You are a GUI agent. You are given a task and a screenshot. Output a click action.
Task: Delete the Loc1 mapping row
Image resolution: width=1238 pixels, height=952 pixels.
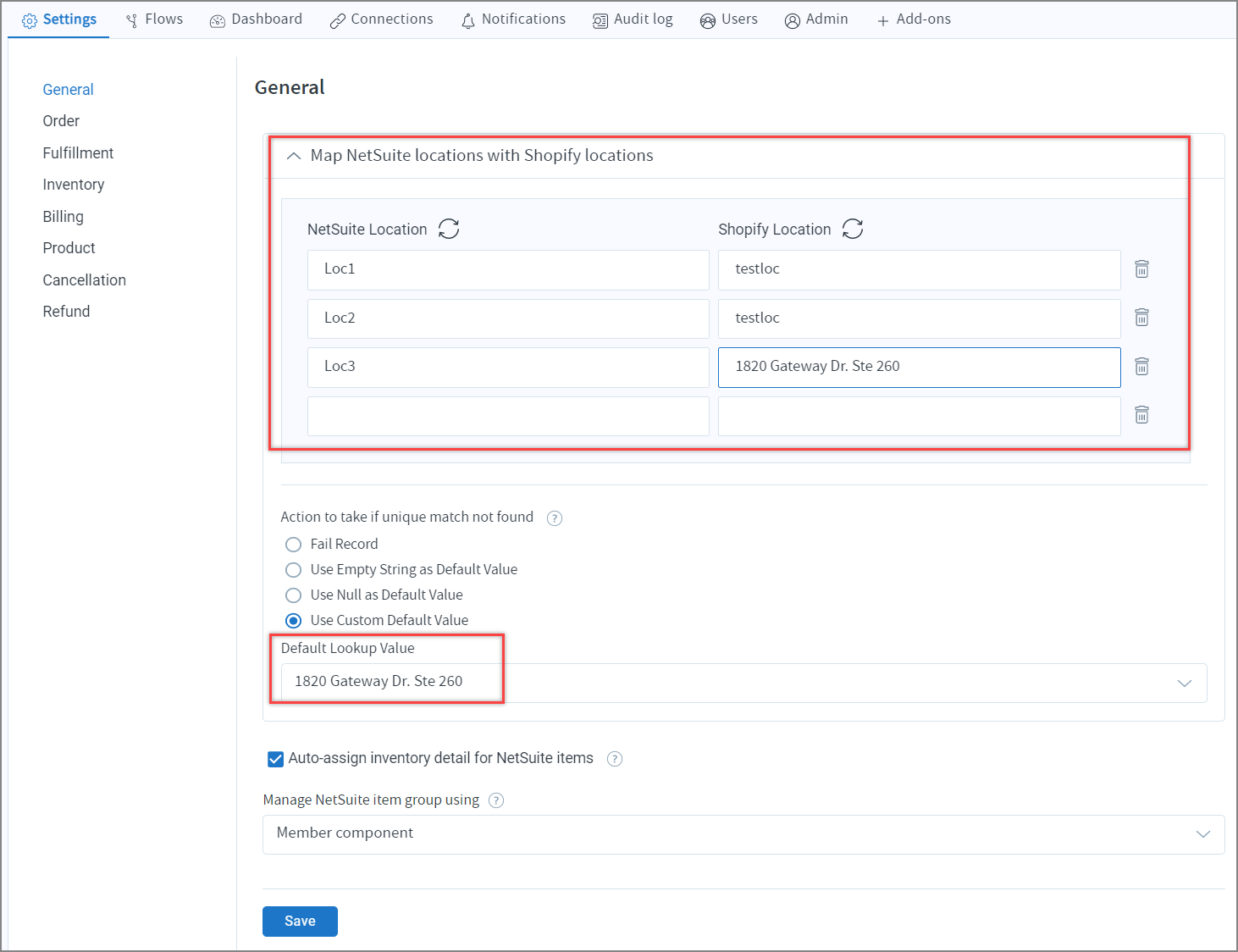click(x=1142, y=268)
